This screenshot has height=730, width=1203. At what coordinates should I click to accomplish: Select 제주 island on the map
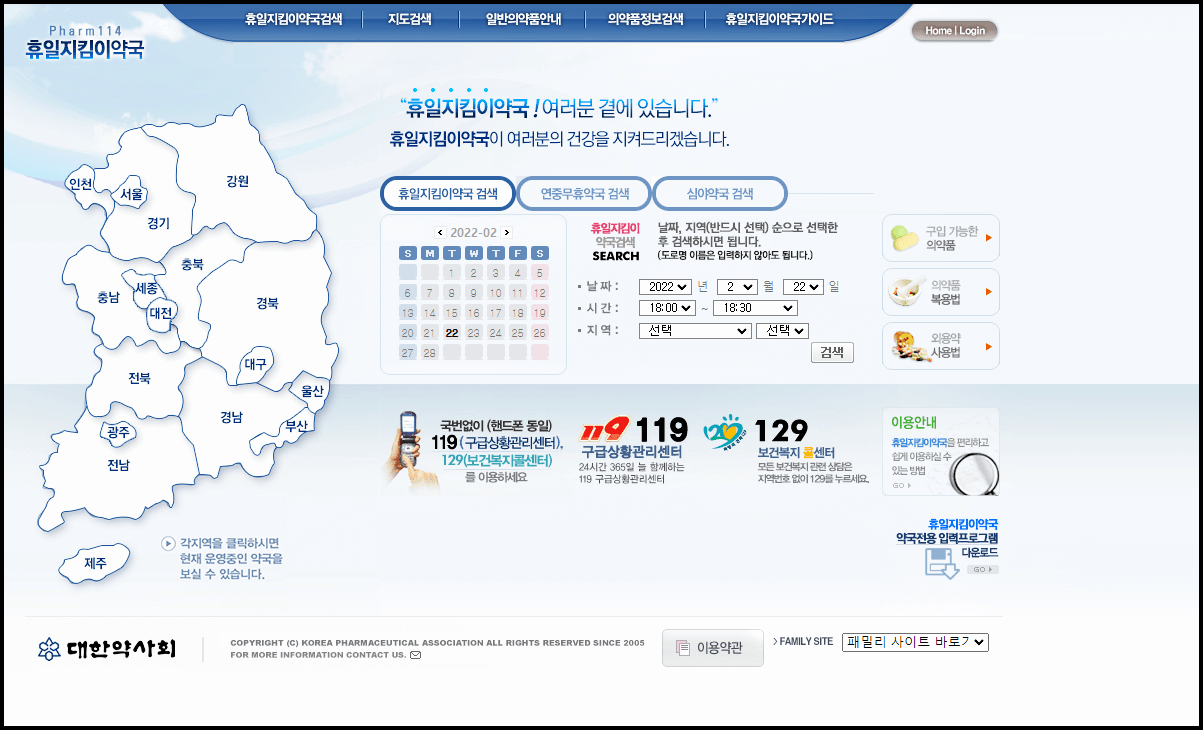click(x=95, y=563)
